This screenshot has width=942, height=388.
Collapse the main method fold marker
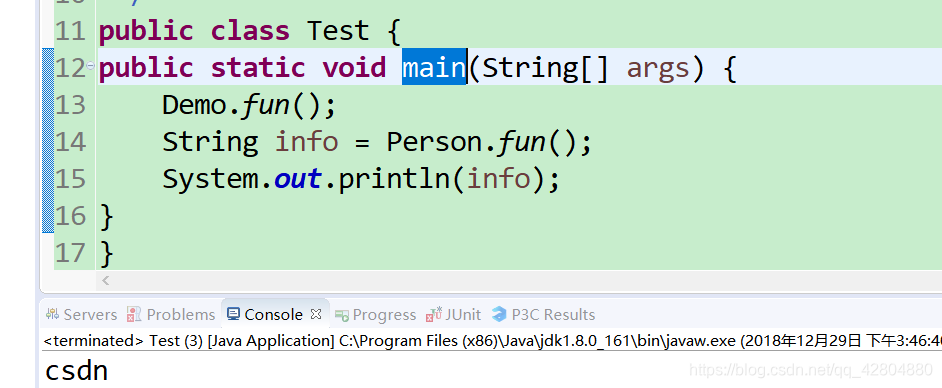[x=91, y=65]
